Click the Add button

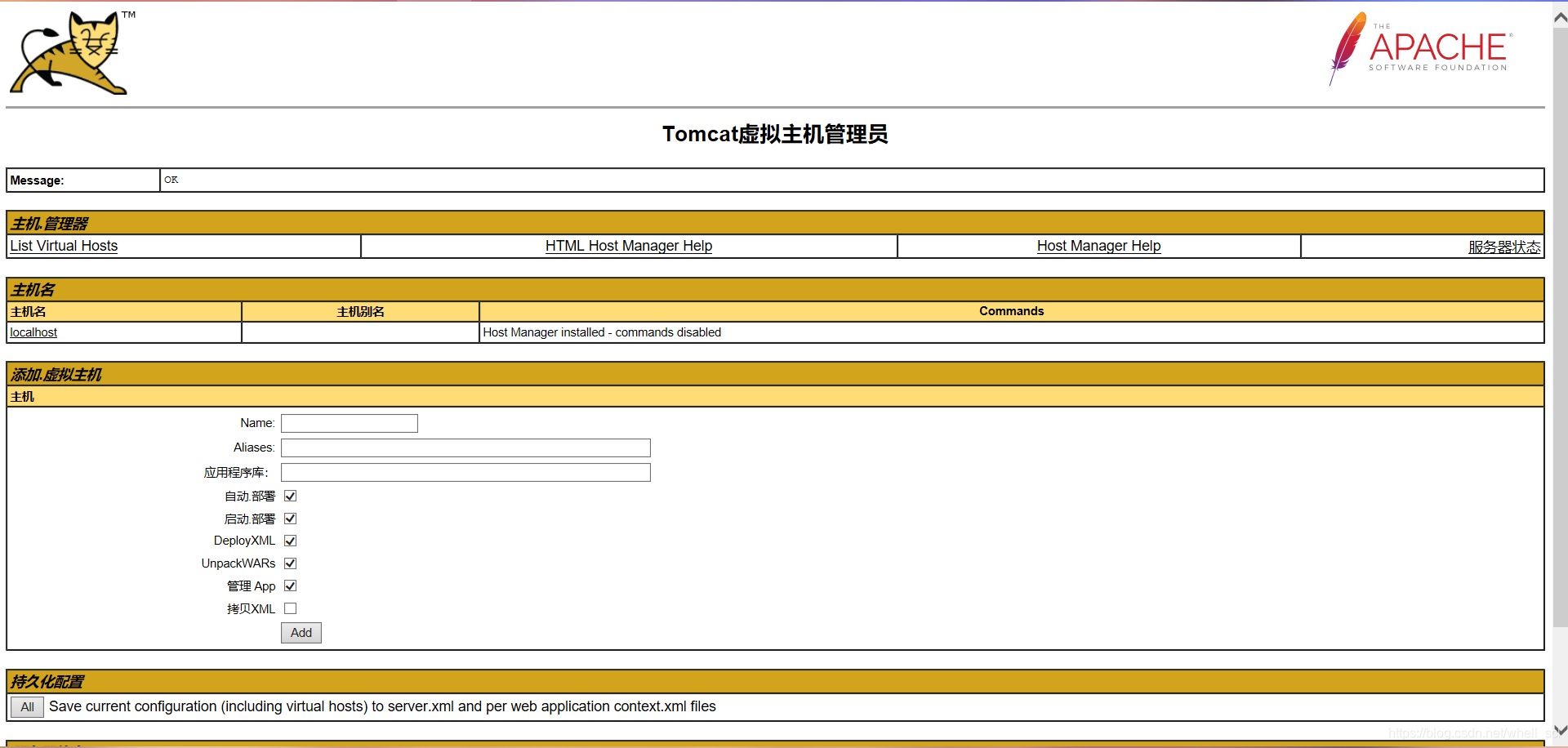click(301, 633)
